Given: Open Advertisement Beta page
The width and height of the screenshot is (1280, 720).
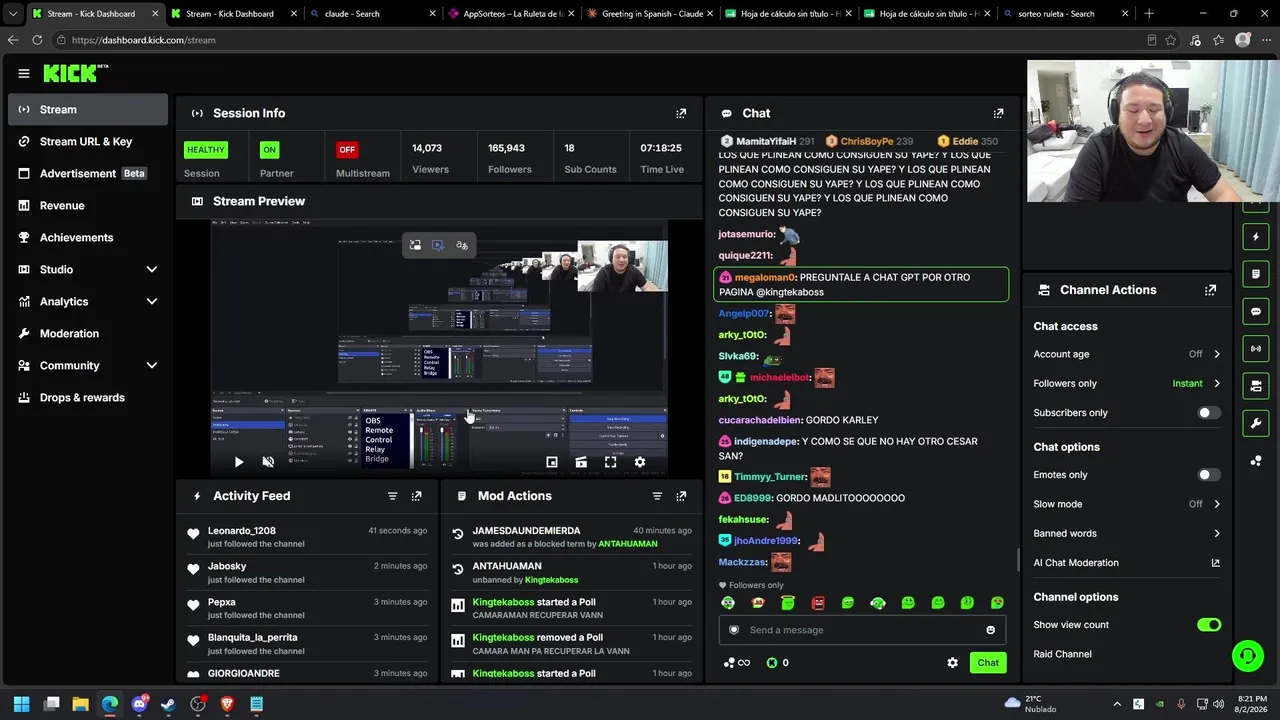Looking at the screenshot, I should point(88,173).
